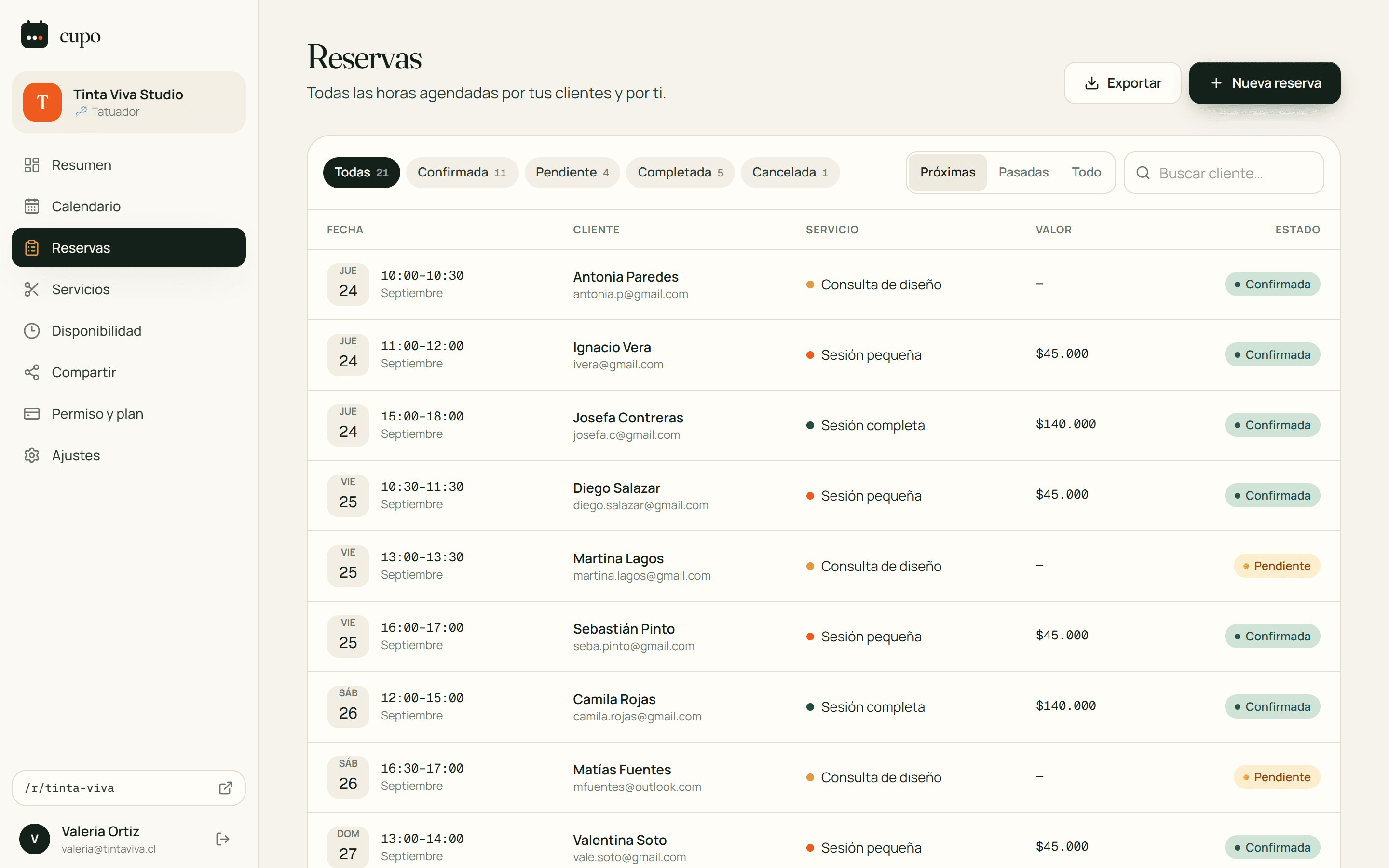Click Josefa Contreras Confirmada status badge
Viewport: 1389px width, 868px height.
pyautogui.click(x=1272, y=425)
